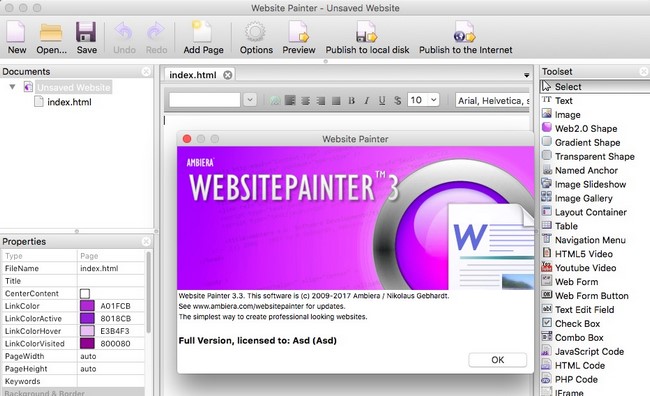
Task: Click OK in the About dialog
Action: pyautogui.click(x=497, y=360)
